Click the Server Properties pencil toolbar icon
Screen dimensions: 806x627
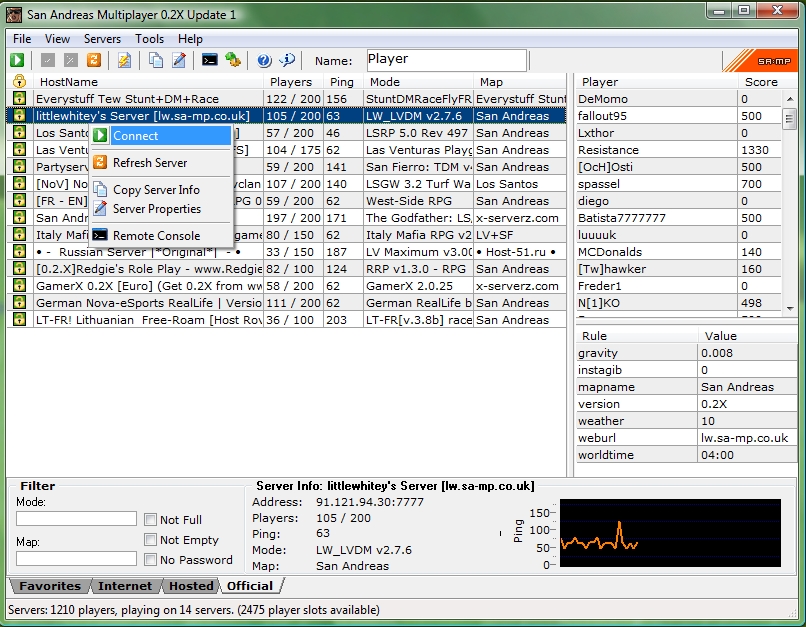click(x=179, y=61)
